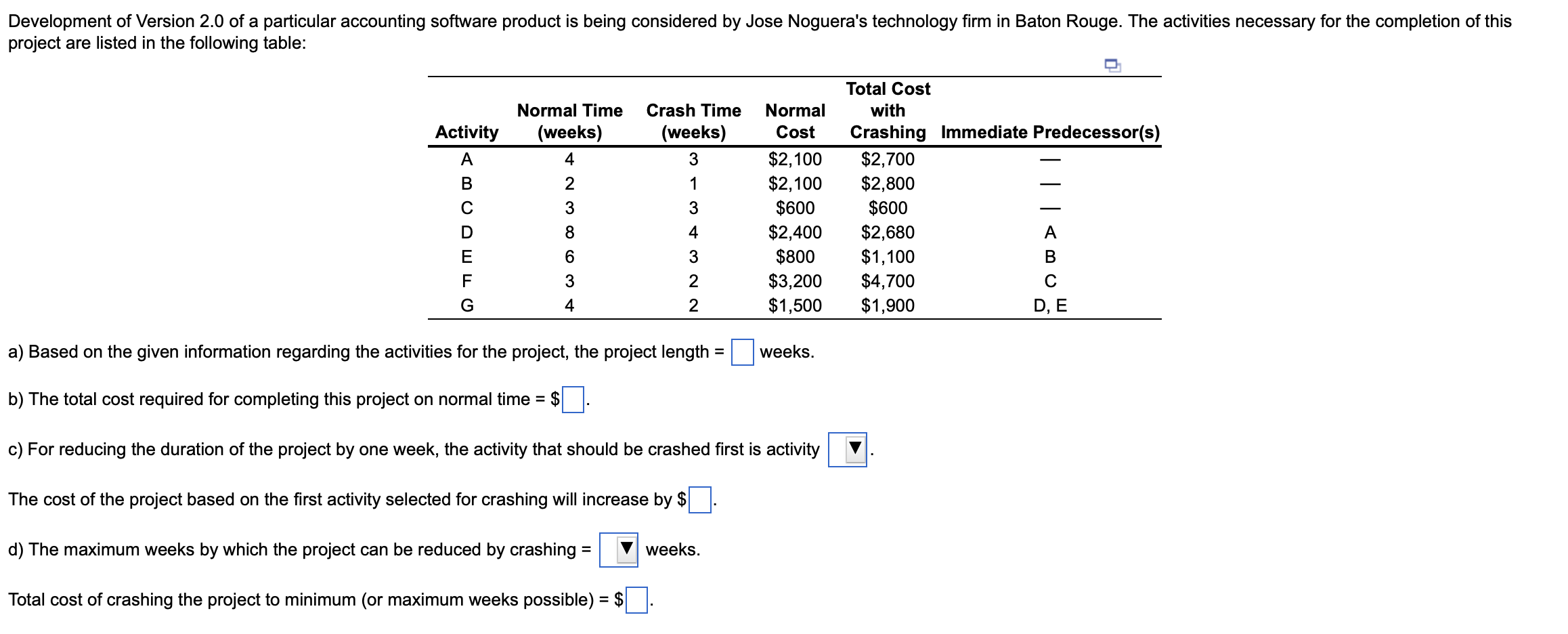Open the activity-to-crash dropdown in part c
The image size is (1568, 634).
point(848,449)
